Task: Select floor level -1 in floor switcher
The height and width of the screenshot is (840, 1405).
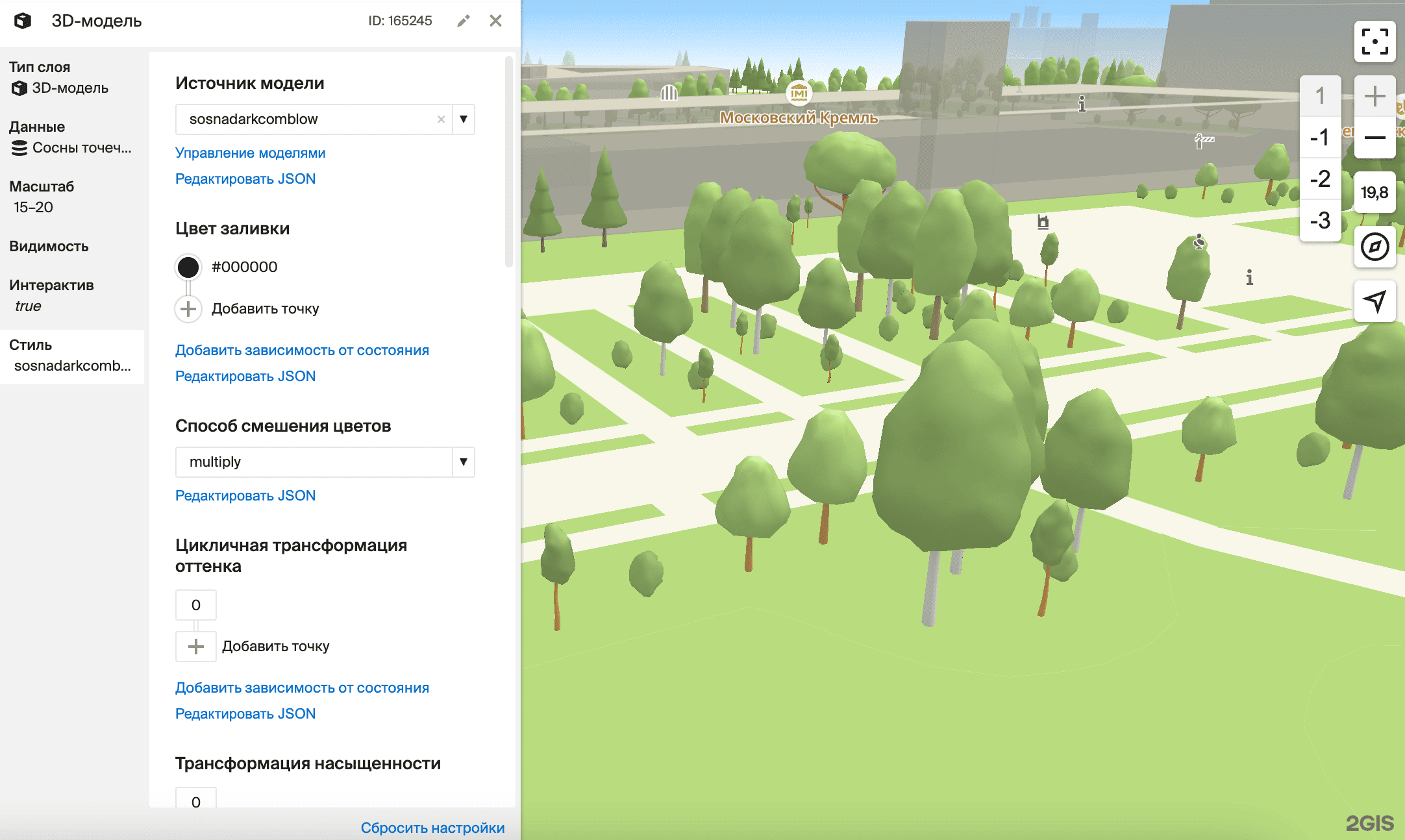Action: (x=1320, y=138)
